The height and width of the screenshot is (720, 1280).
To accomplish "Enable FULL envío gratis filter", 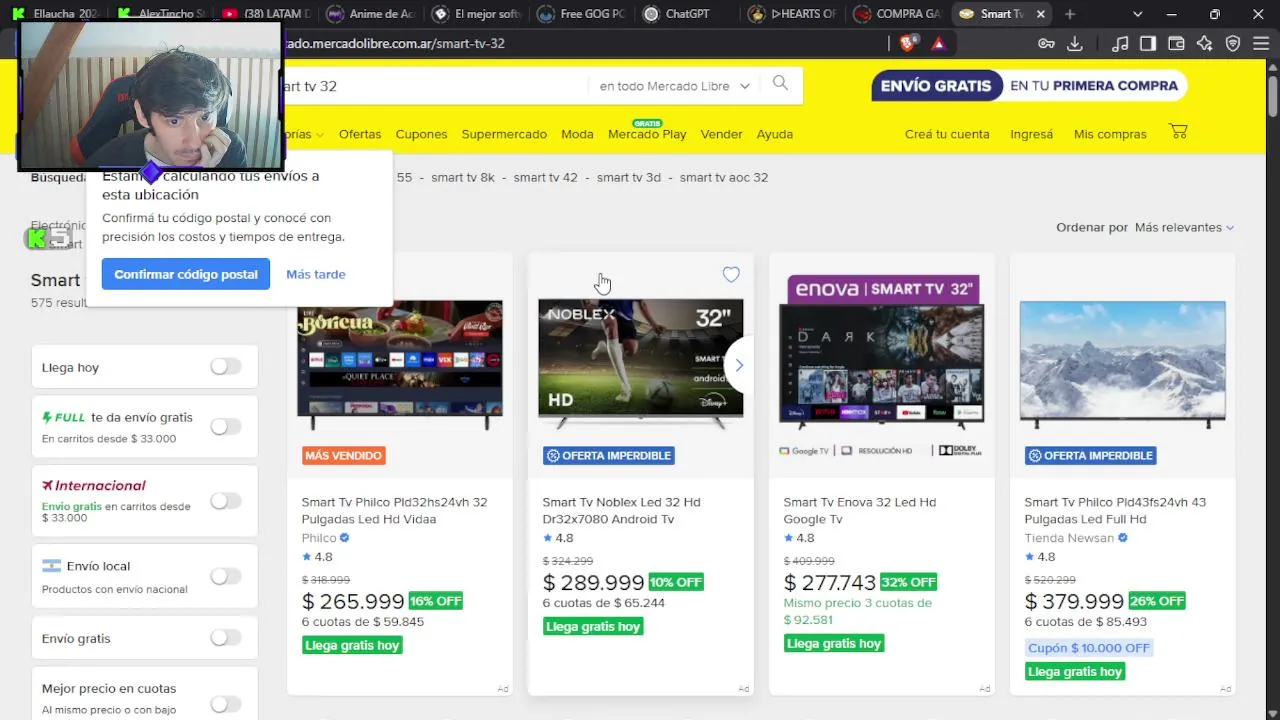I will tap(226, 427).
